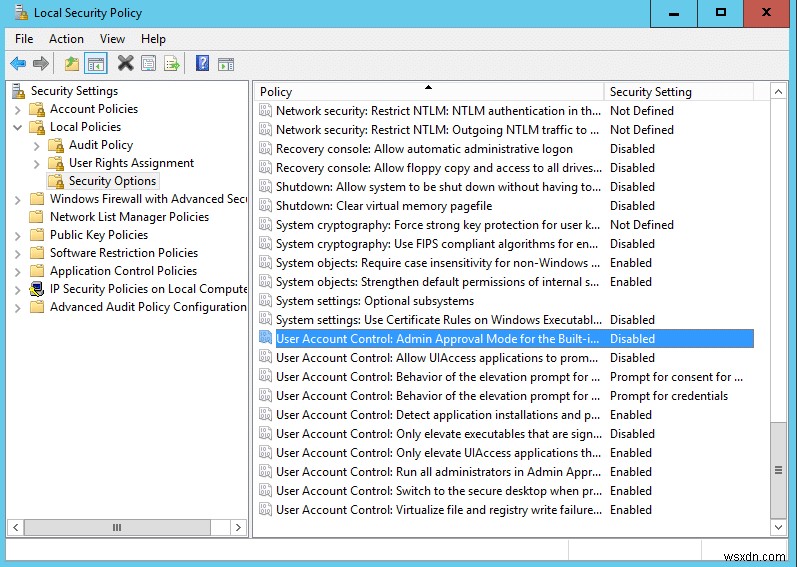This screenshot has width=797, height=567.
Task: Open the Action menu
Action: click(x=66, y=39)
